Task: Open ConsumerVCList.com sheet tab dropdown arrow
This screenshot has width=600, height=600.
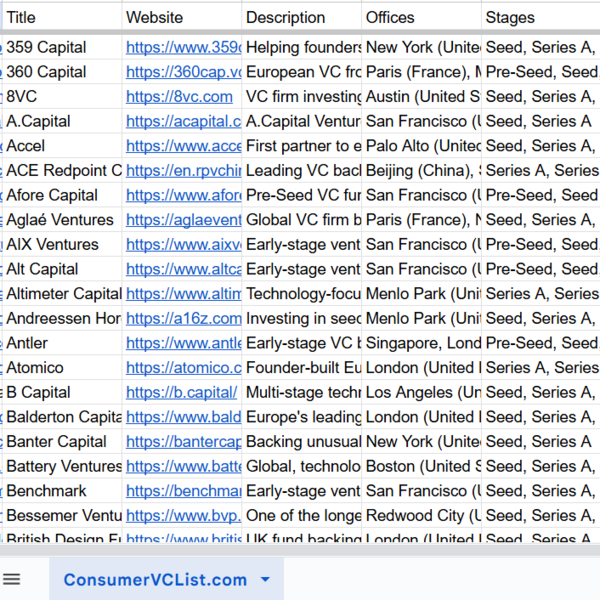Action: (x=265, y=580)
